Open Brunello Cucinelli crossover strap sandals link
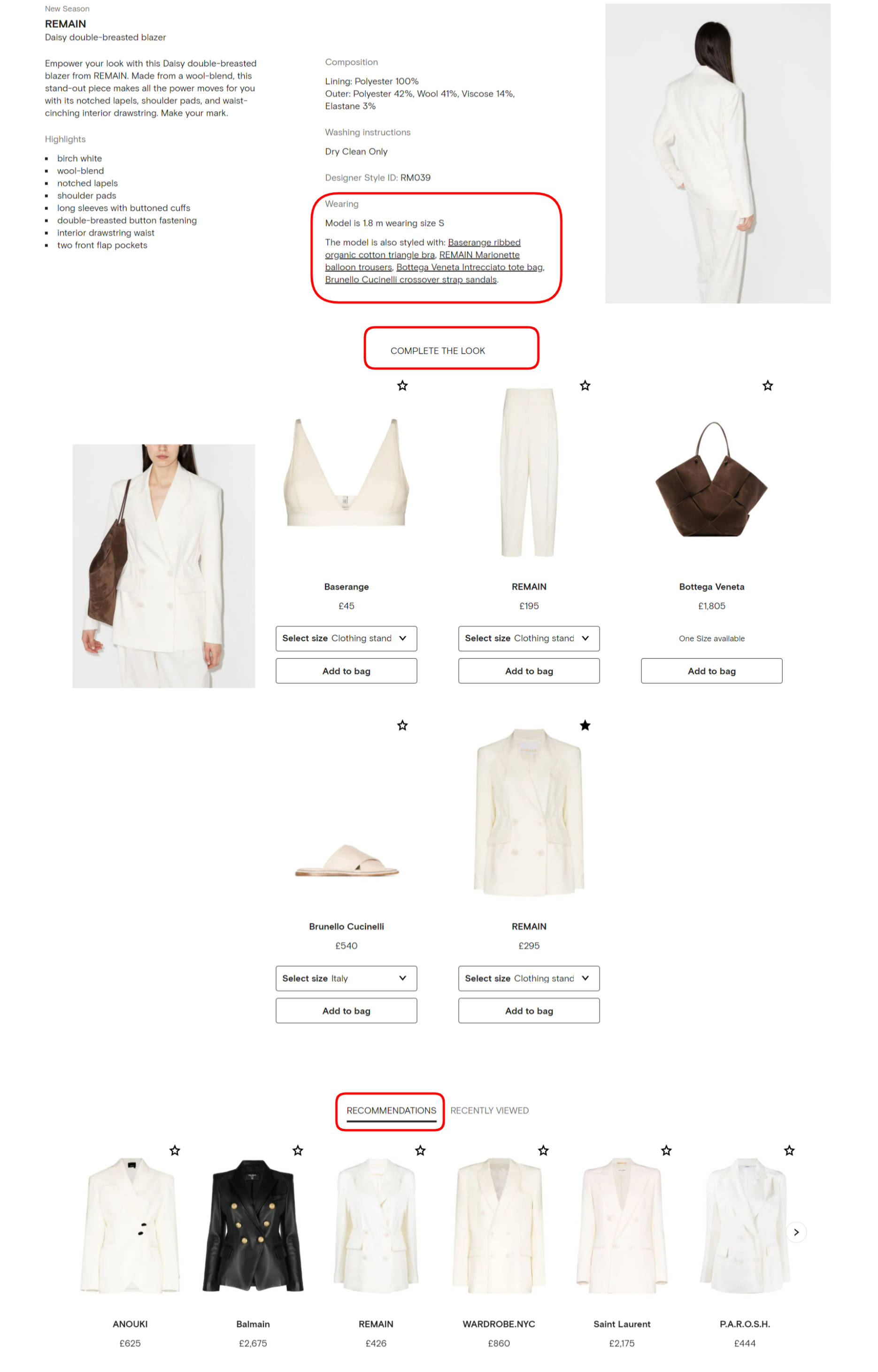The width and height of the screenshot is (878, 1372). [410, 280]
